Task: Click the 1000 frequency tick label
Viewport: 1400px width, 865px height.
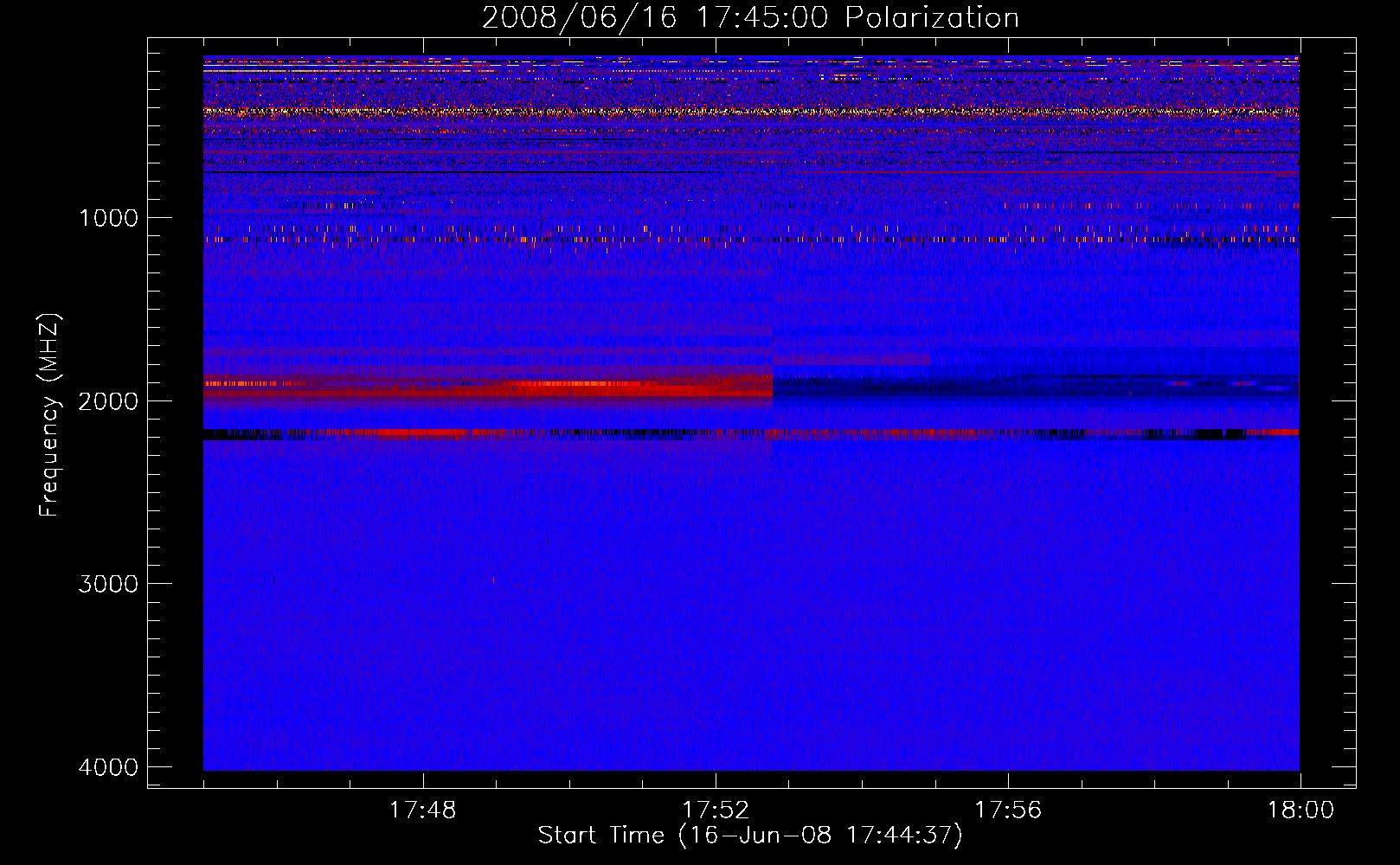Action: tap(108, 218)
